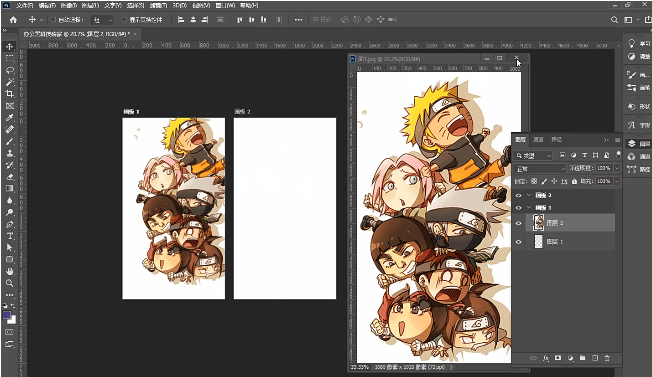Viewport: 652px width, 377px height.
Task: Toggle the Show Transform Controls checkbox
Action: (x=124, y=20)
